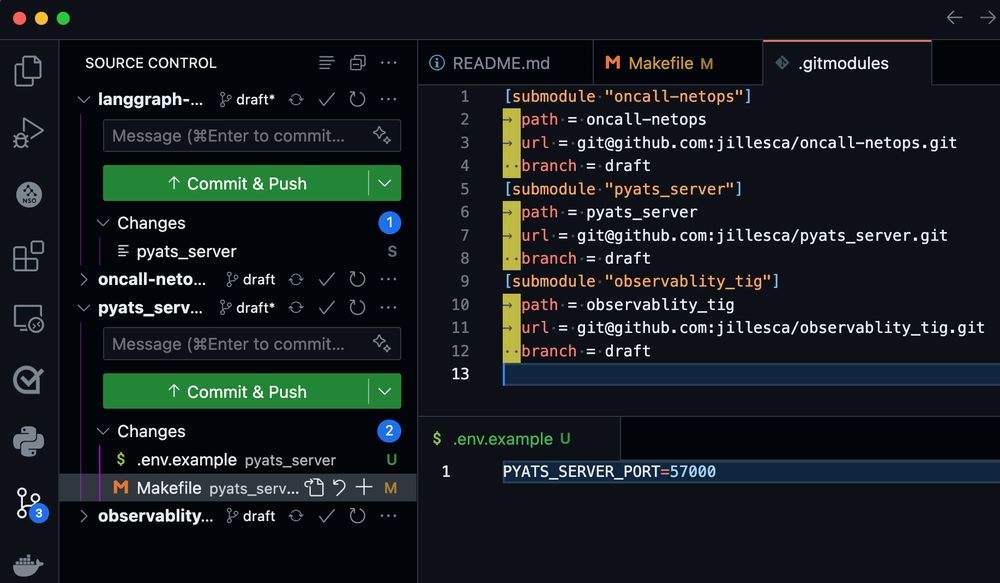Image resolution: width=1000 pixels, height=583 pixels.
Task: Select the .env.example tab in lower editor
Action: 518,439
